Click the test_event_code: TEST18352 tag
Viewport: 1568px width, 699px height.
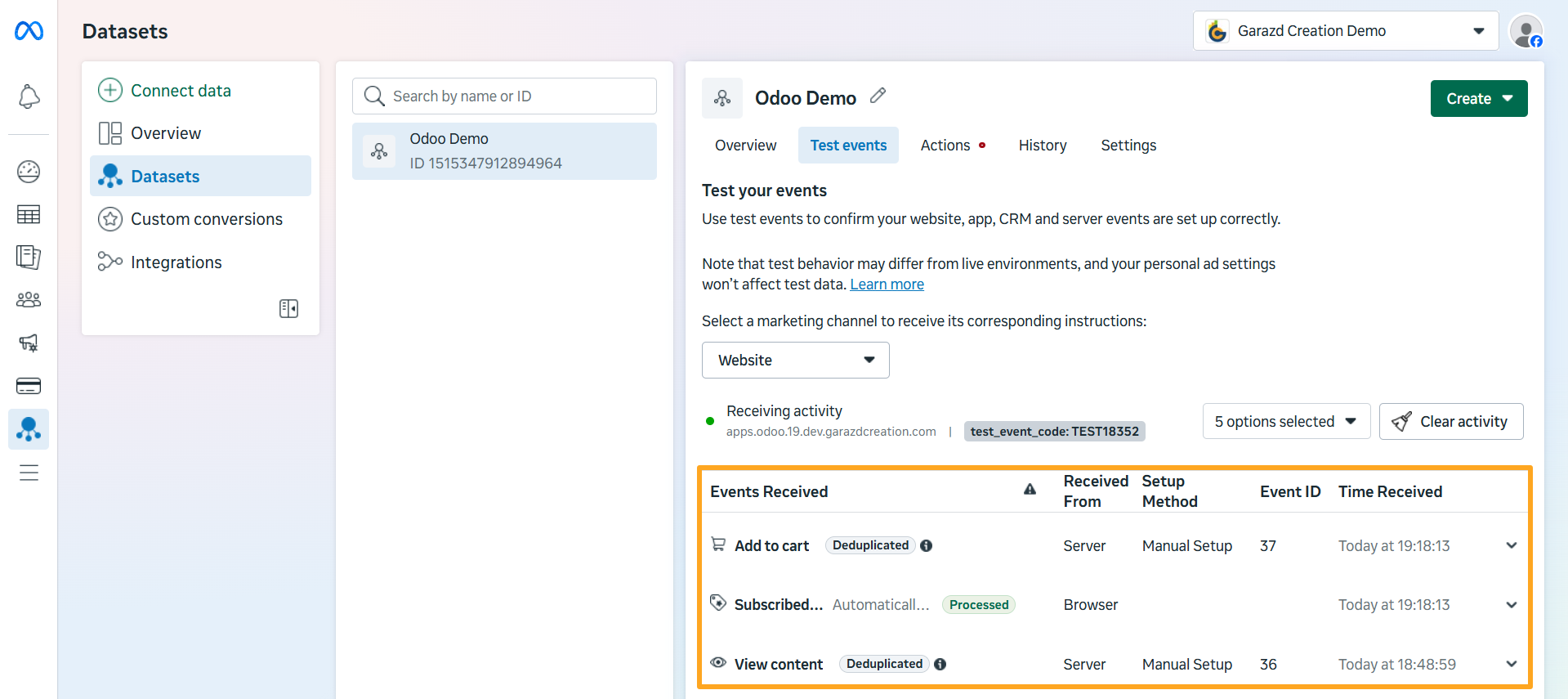point(1054,431)
